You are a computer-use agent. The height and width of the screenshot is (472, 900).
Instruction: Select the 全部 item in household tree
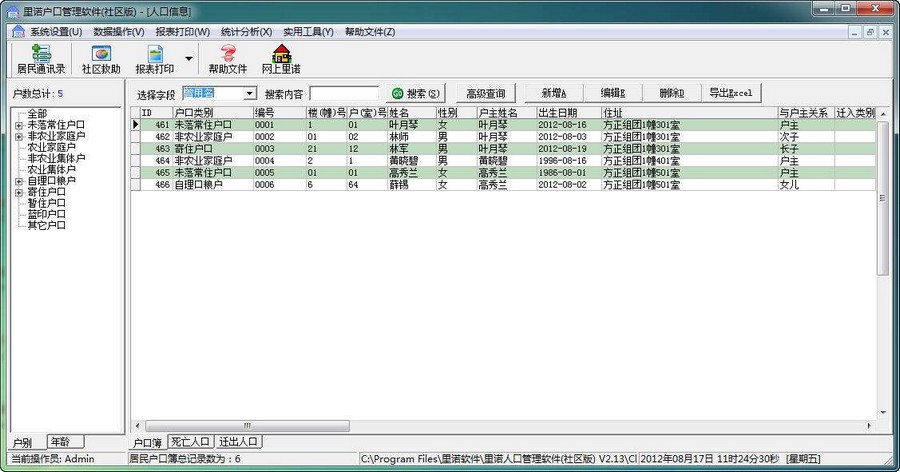coord(37,114)
